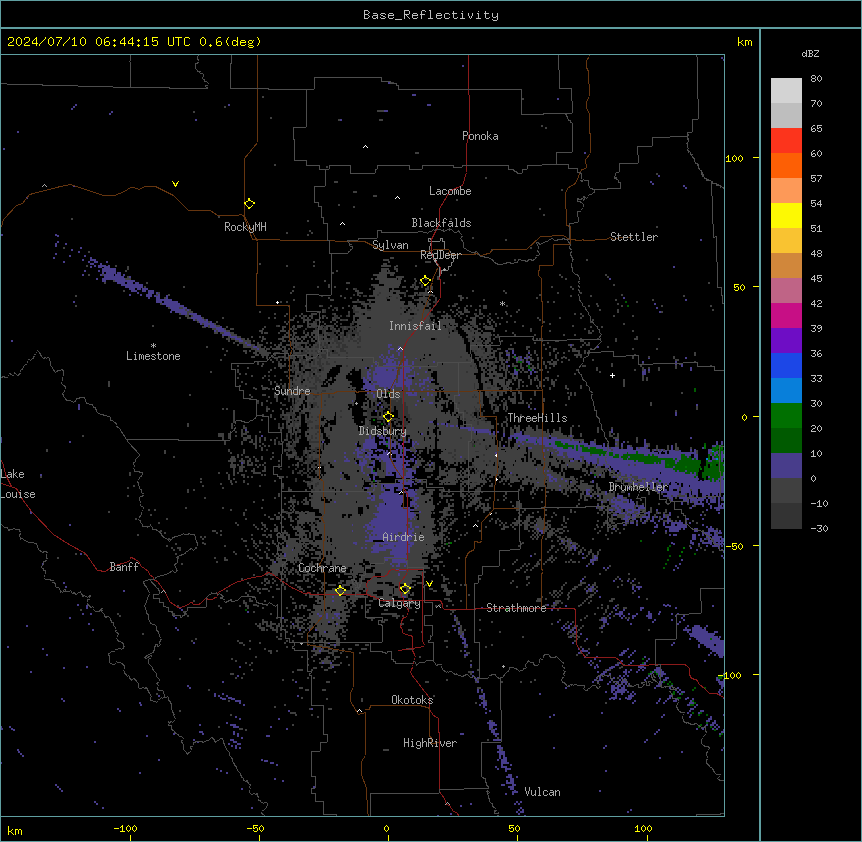Screen dimensions: 862x842
Task: Pick the purple 39-36 dBZ legend swatch
Action: coord(786,340)
